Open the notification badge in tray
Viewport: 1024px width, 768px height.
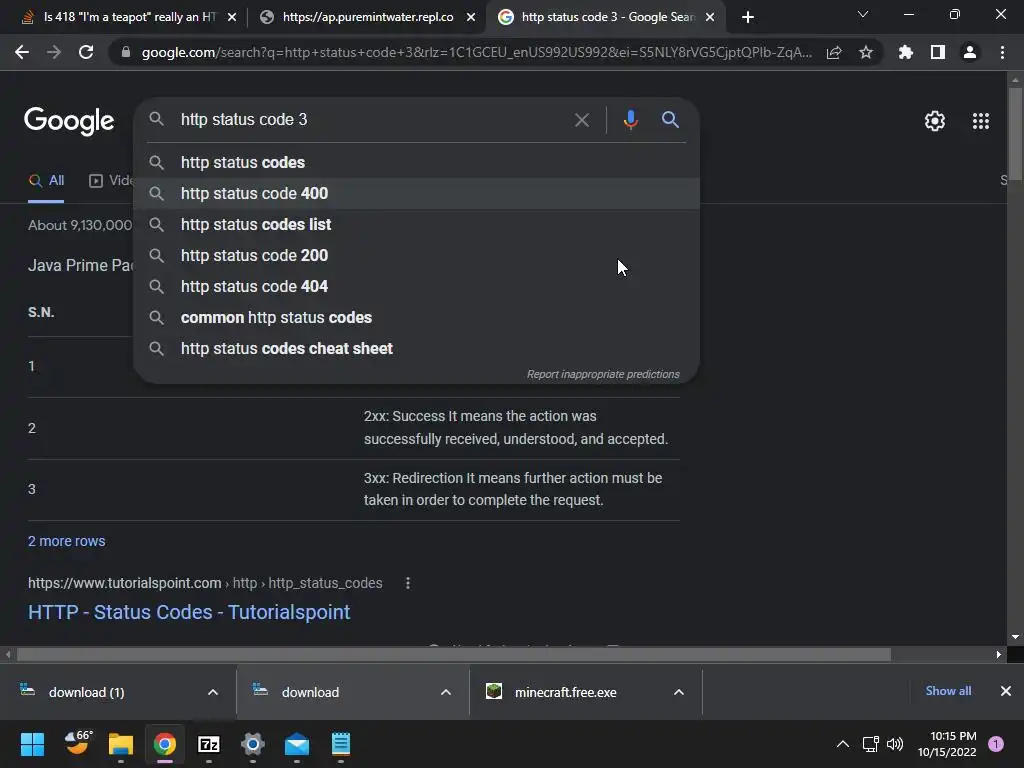click(x=996, y=744)
